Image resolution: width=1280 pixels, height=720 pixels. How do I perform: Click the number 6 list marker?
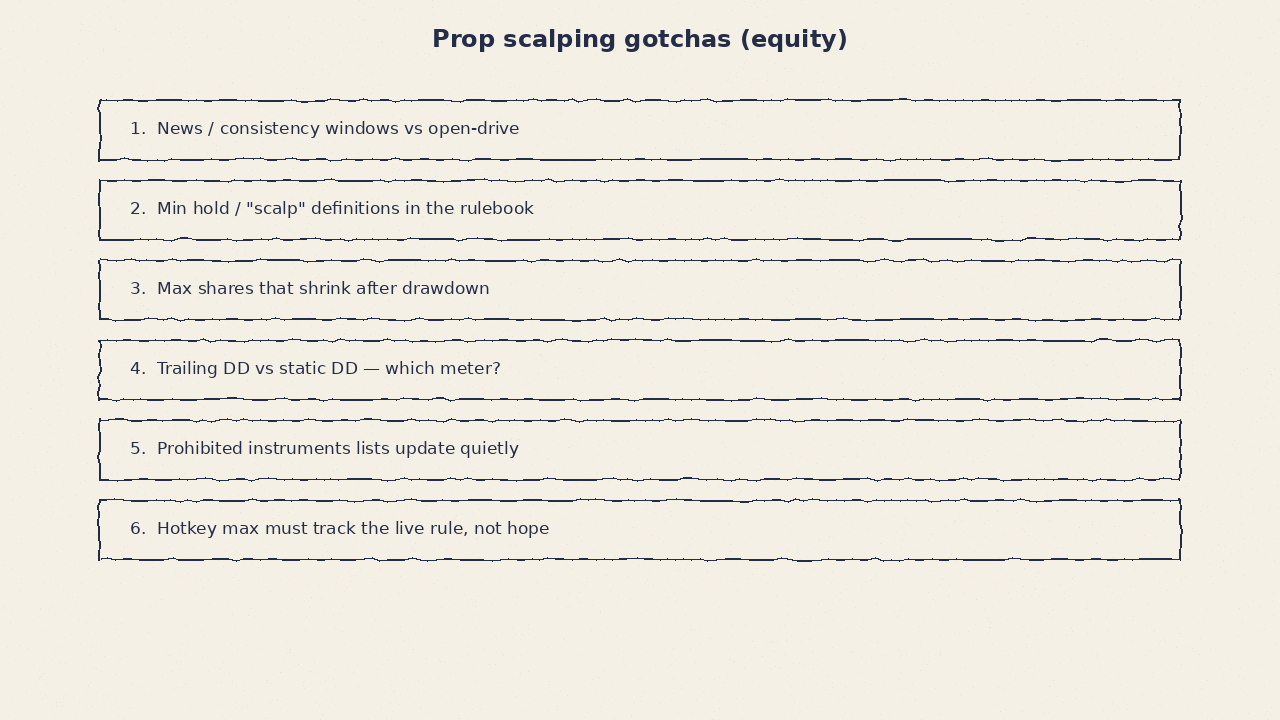click(x=138, y=529)
